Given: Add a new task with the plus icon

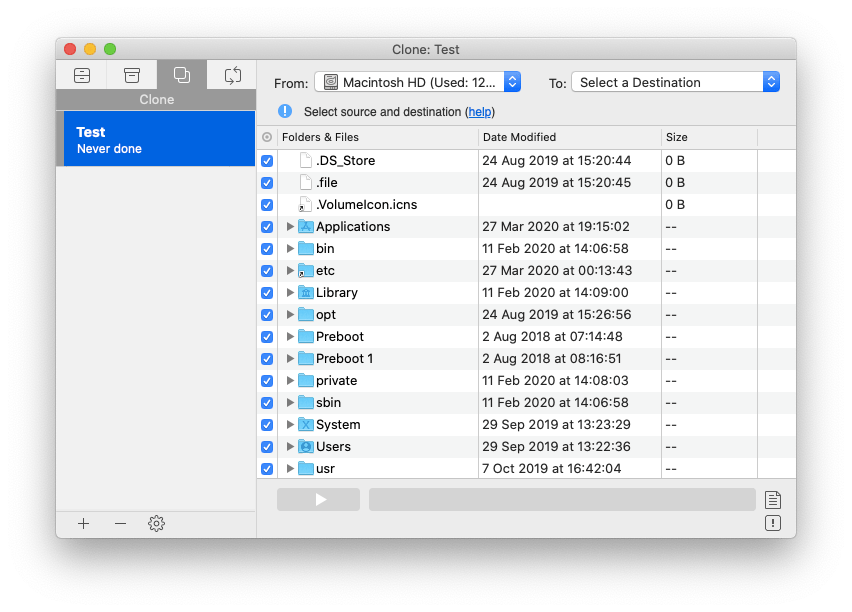Looking at the screenshot, I should pyautogui.click(x=83, y=523).
